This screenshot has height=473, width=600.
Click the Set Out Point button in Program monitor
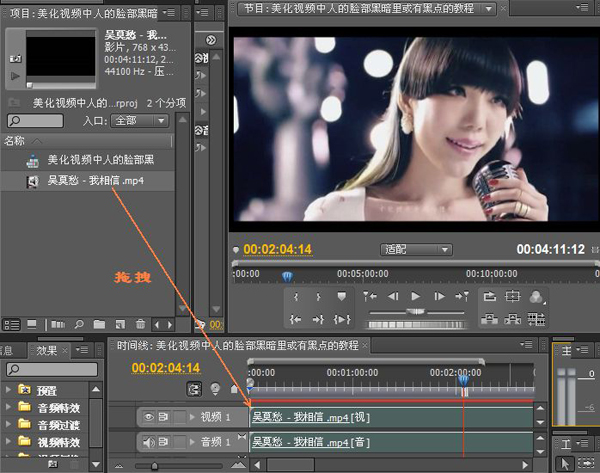318,297
